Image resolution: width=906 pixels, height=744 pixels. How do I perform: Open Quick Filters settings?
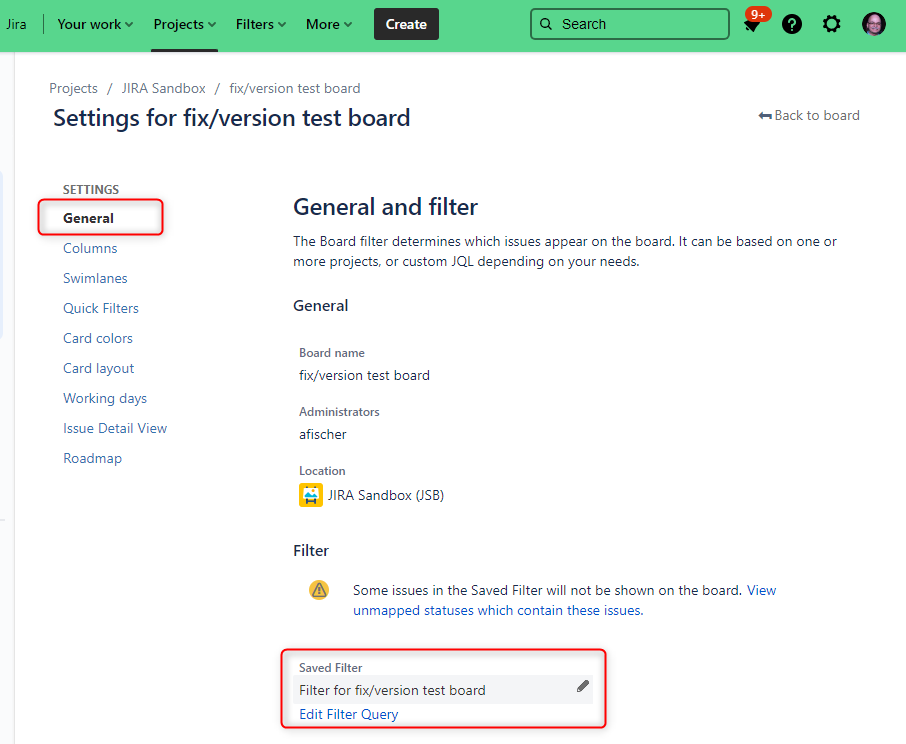click(101, 308)
